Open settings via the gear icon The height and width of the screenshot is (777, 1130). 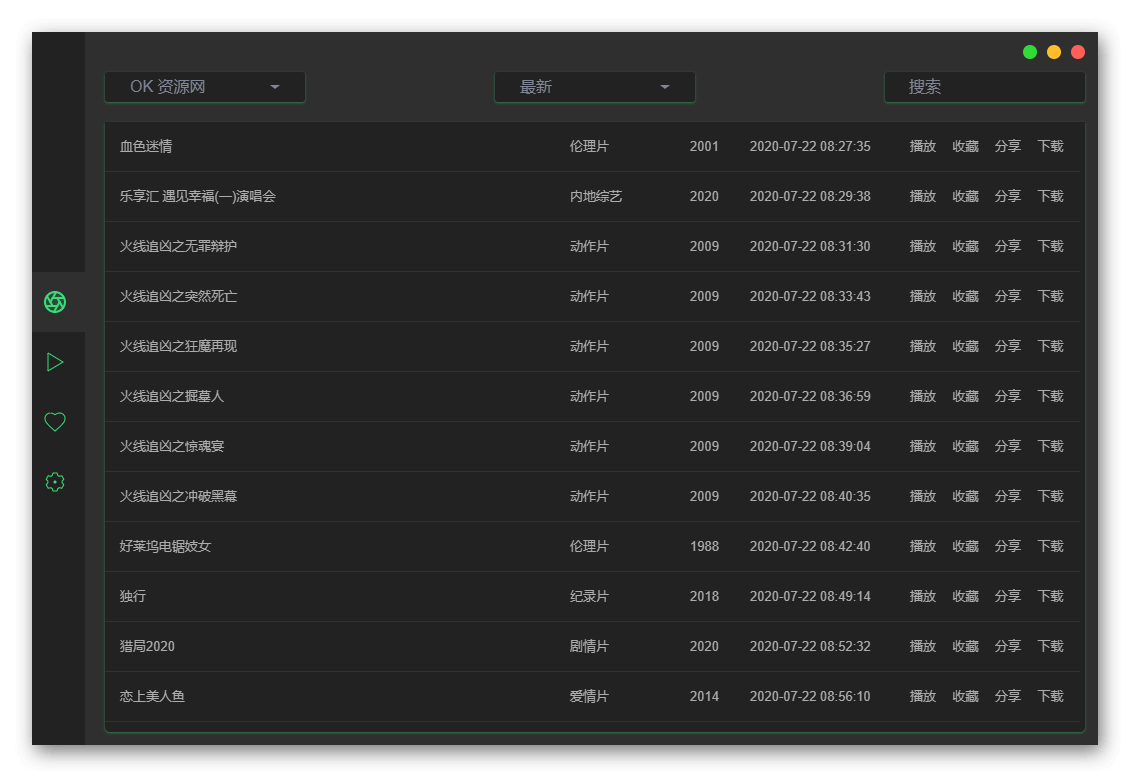[55, 482]
